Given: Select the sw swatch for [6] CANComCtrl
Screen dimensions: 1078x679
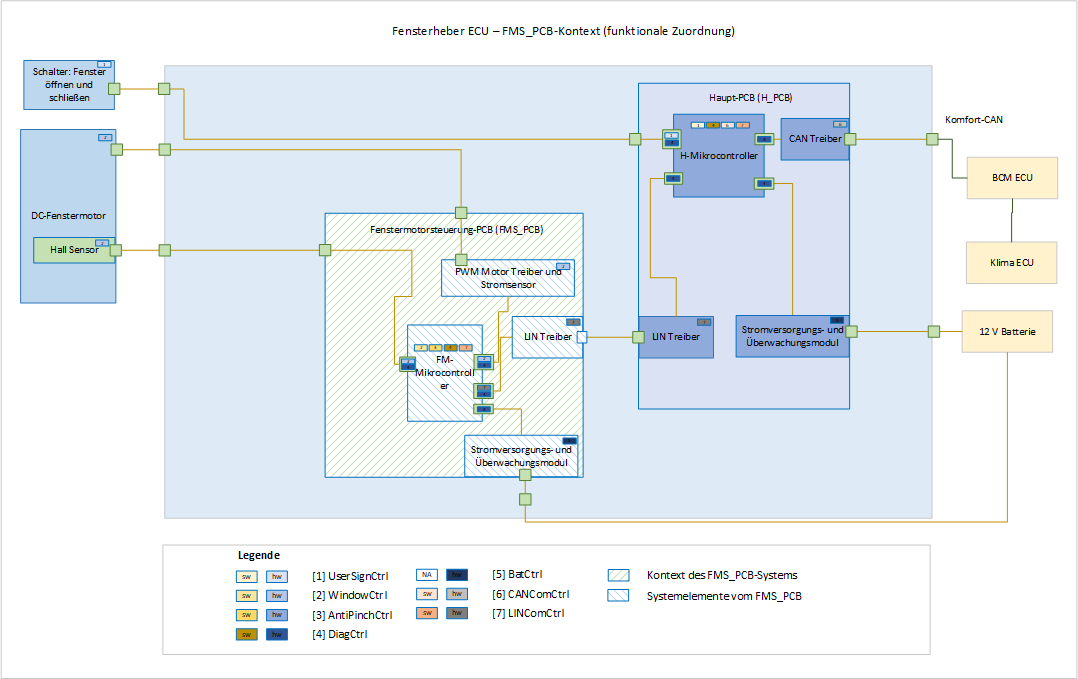Looking at the screenshot, I should [x=427, y=594].
